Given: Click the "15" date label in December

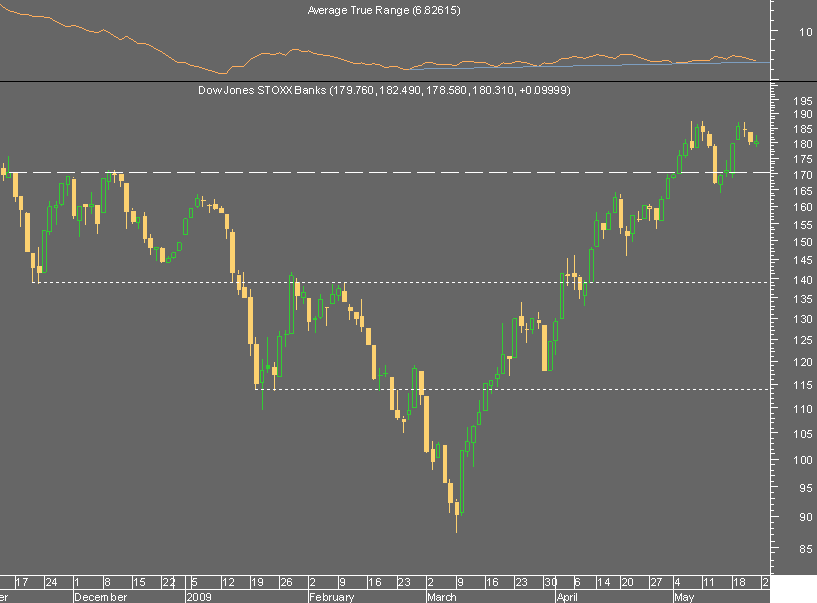Looking at the screenshot, I should pos(139,582).
